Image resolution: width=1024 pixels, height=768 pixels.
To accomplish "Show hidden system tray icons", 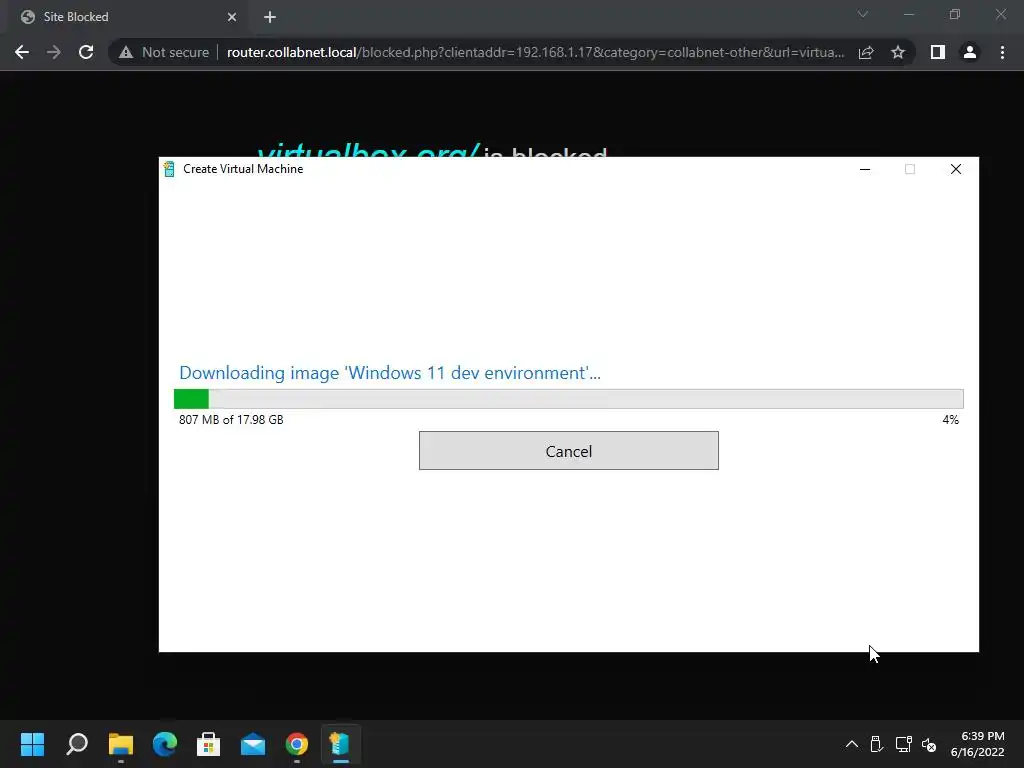I will tap(852, 744).
